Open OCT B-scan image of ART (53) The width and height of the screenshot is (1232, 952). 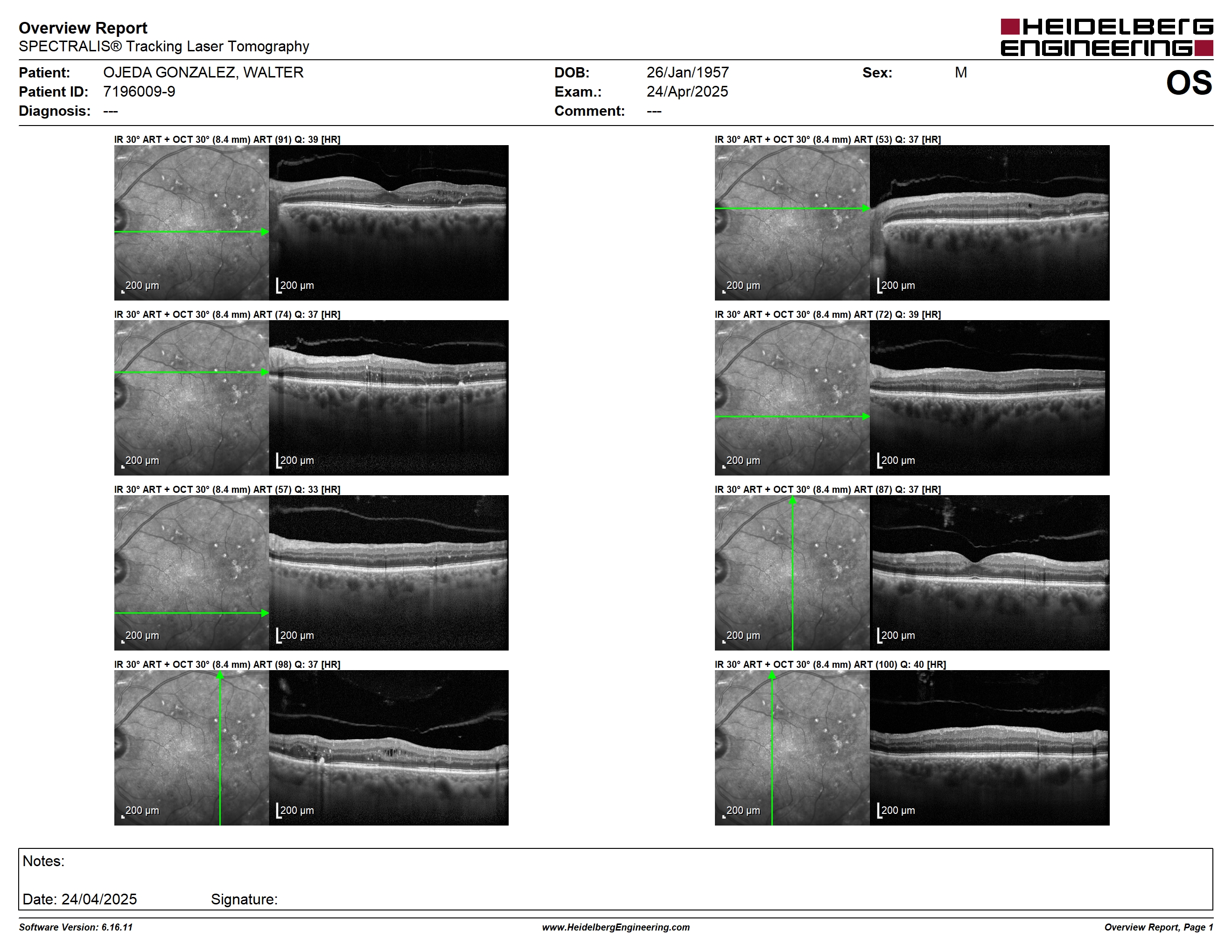pyautogui.click(x=989, y=223)
